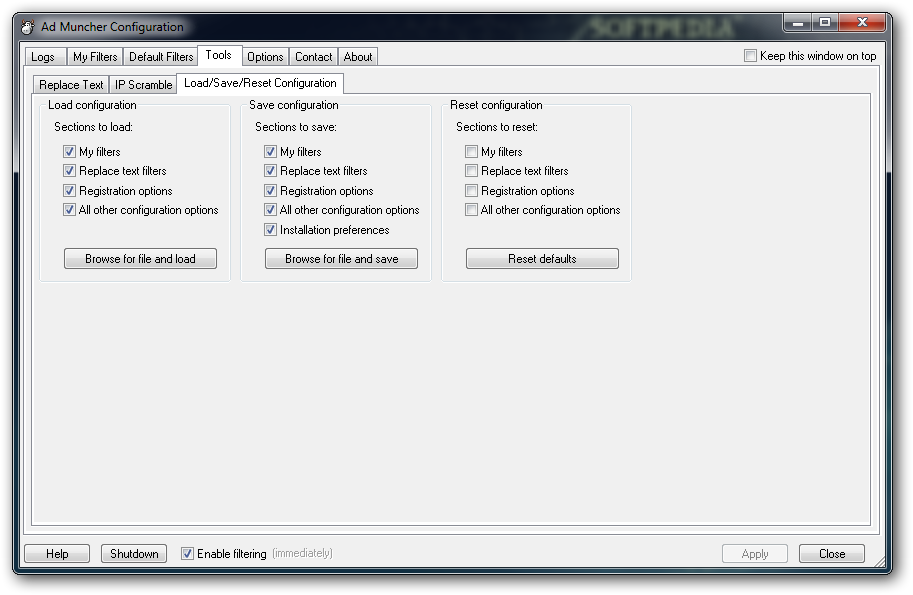The image size is (913, 595).
Task: Click the resize grip at window corner
Action: (x=880, y=563)
